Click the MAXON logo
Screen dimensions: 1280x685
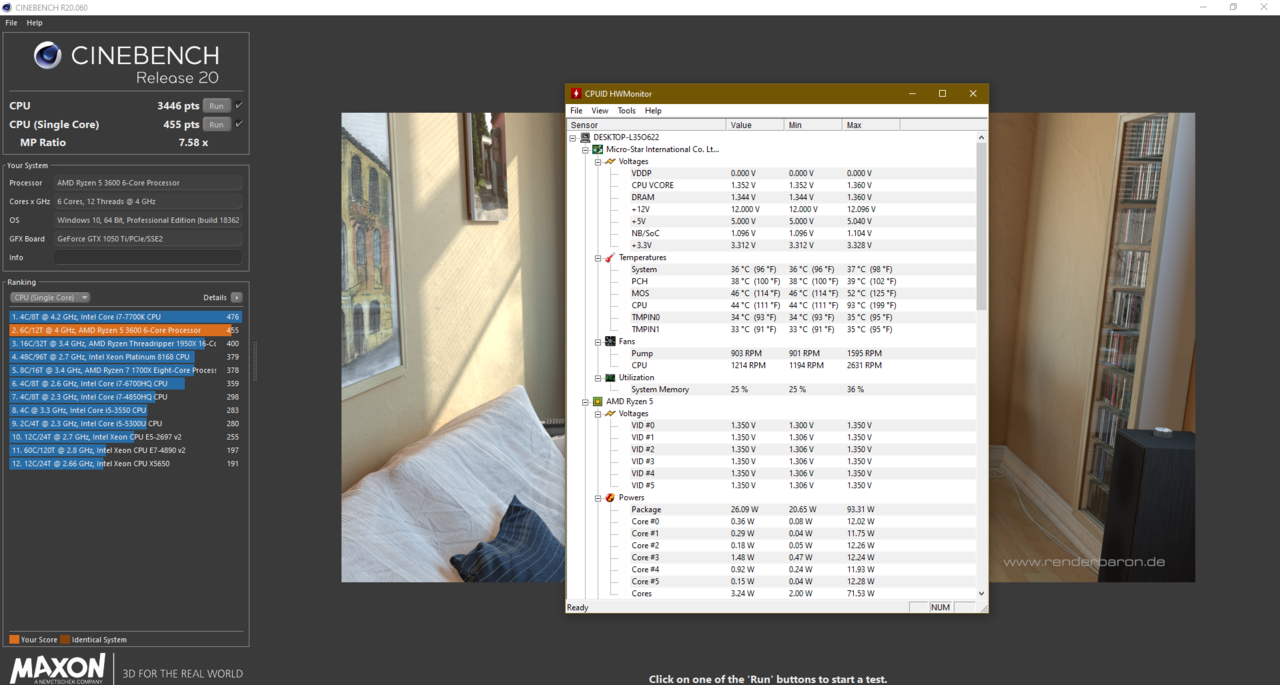57,669
